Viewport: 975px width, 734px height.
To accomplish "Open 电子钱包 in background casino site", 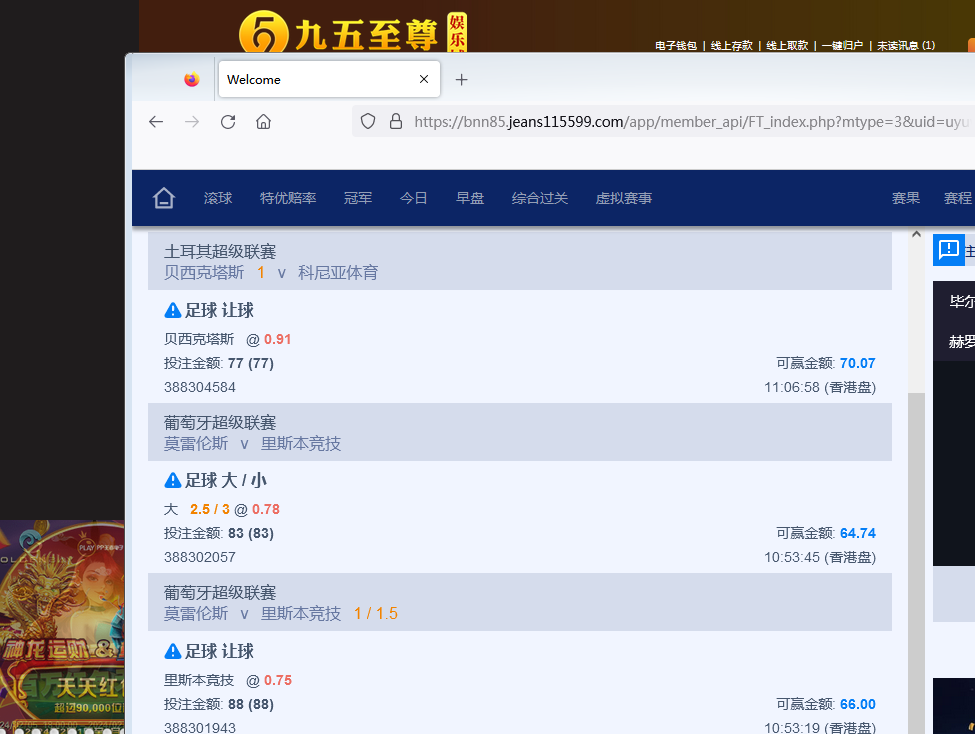I will 676,45.
